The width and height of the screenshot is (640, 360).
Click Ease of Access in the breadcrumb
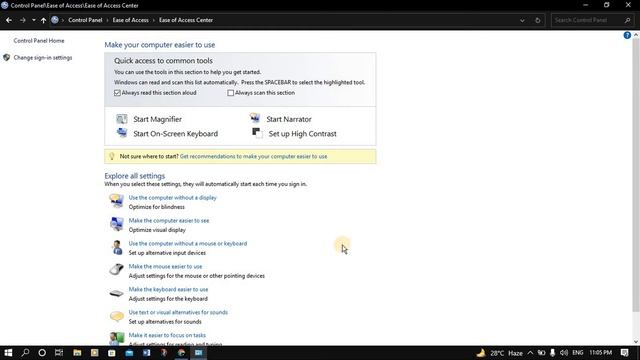click(x=131, y=20)
